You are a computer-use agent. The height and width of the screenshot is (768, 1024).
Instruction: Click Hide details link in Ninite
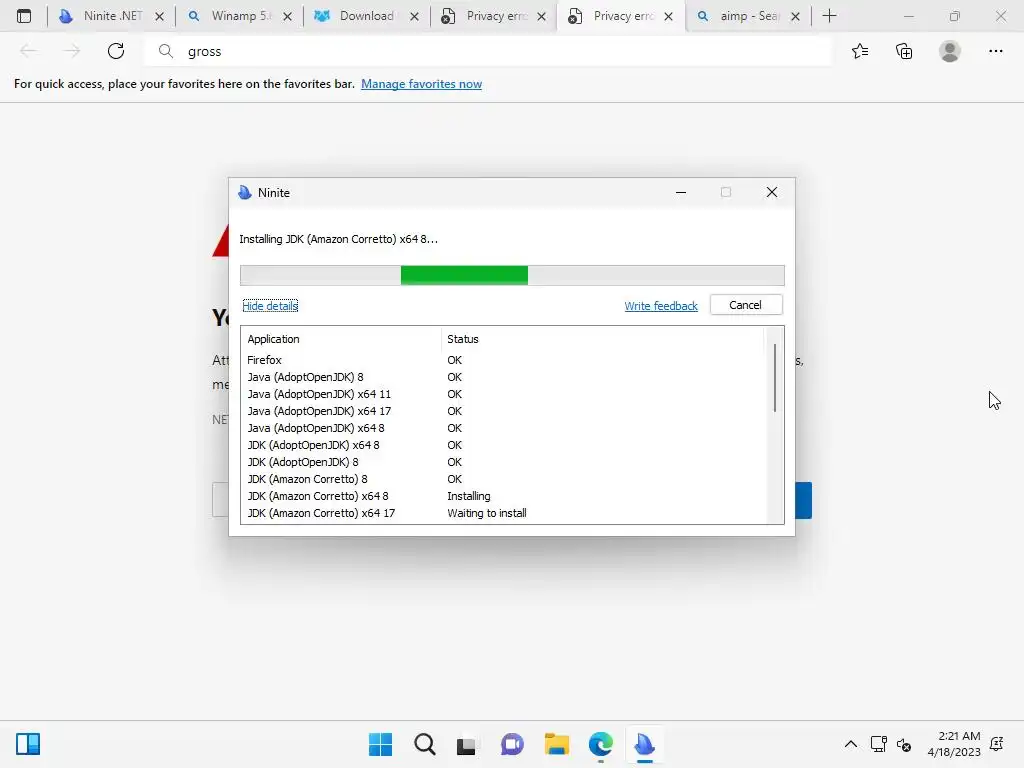coord(270,306)
